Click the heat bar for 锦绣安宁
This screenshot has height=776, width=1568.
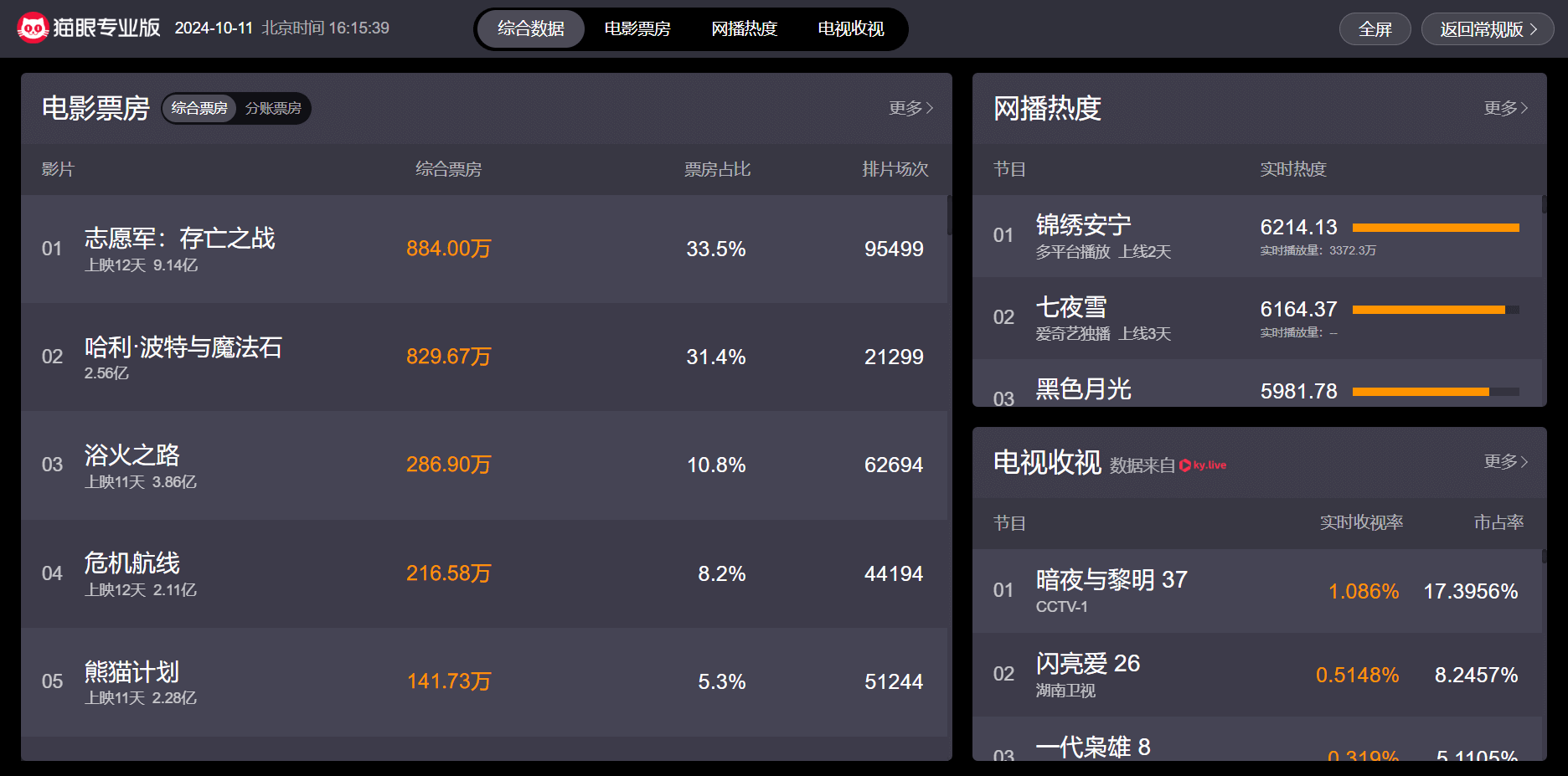point(1436,228)
